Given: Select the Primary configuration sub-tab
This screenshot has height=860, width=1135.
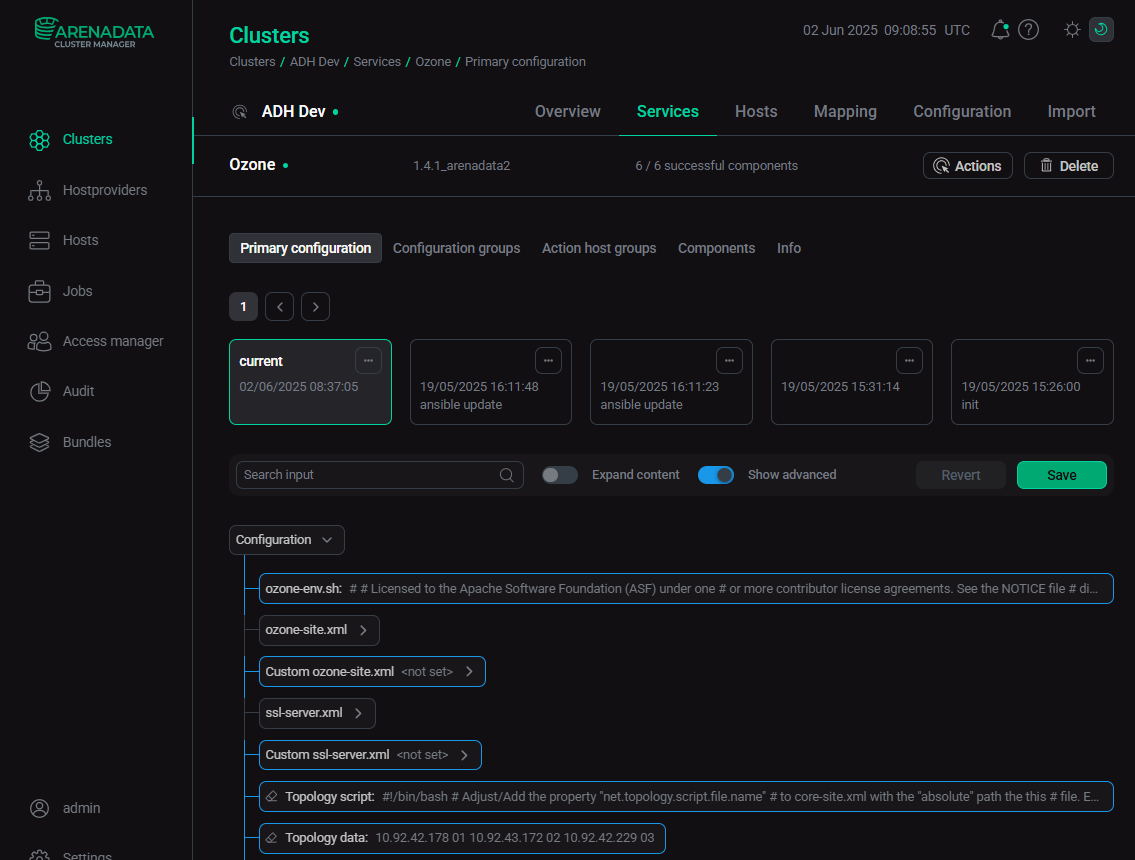Looking at the screenshot, I should (305, 248).
